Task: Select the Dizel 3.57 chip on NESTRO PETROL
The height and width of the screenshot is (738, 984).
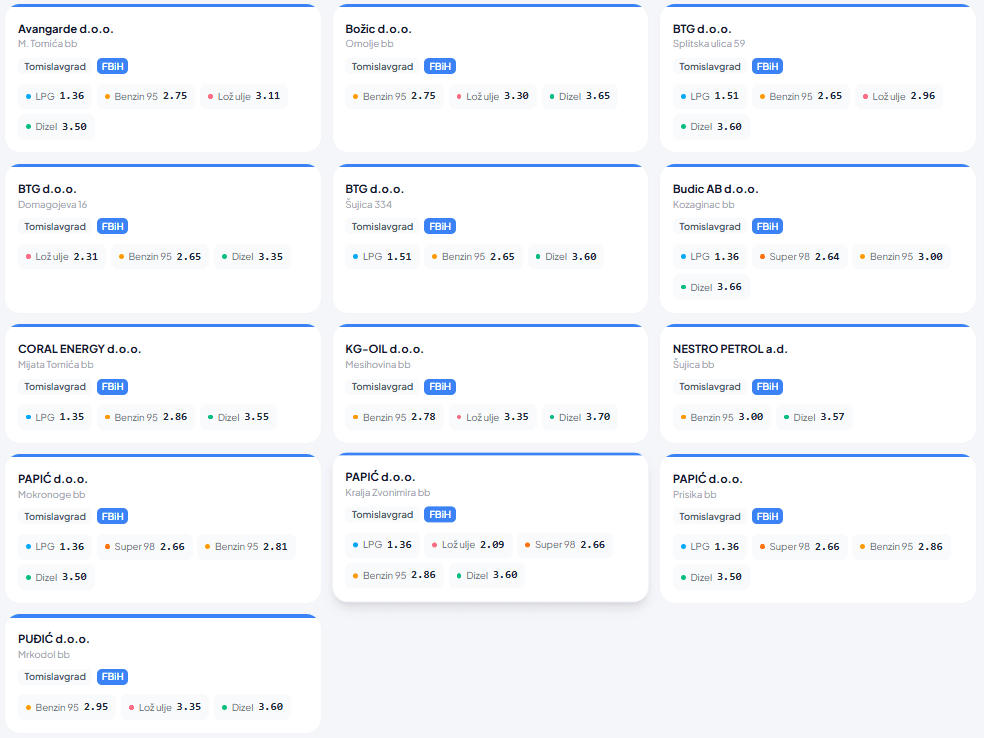Action: click(813, 417)
